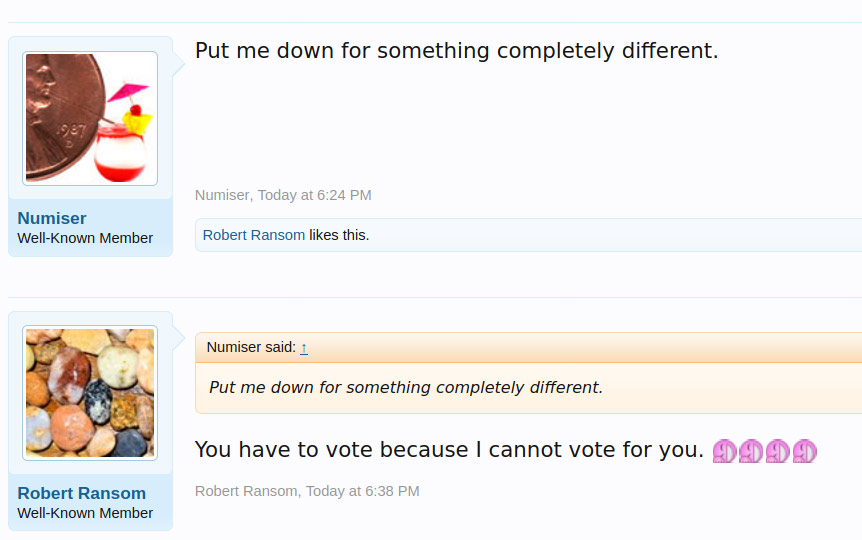862x540 pixels.
Task: Open Numiser's profile from sidebar username
Action: 52,218
